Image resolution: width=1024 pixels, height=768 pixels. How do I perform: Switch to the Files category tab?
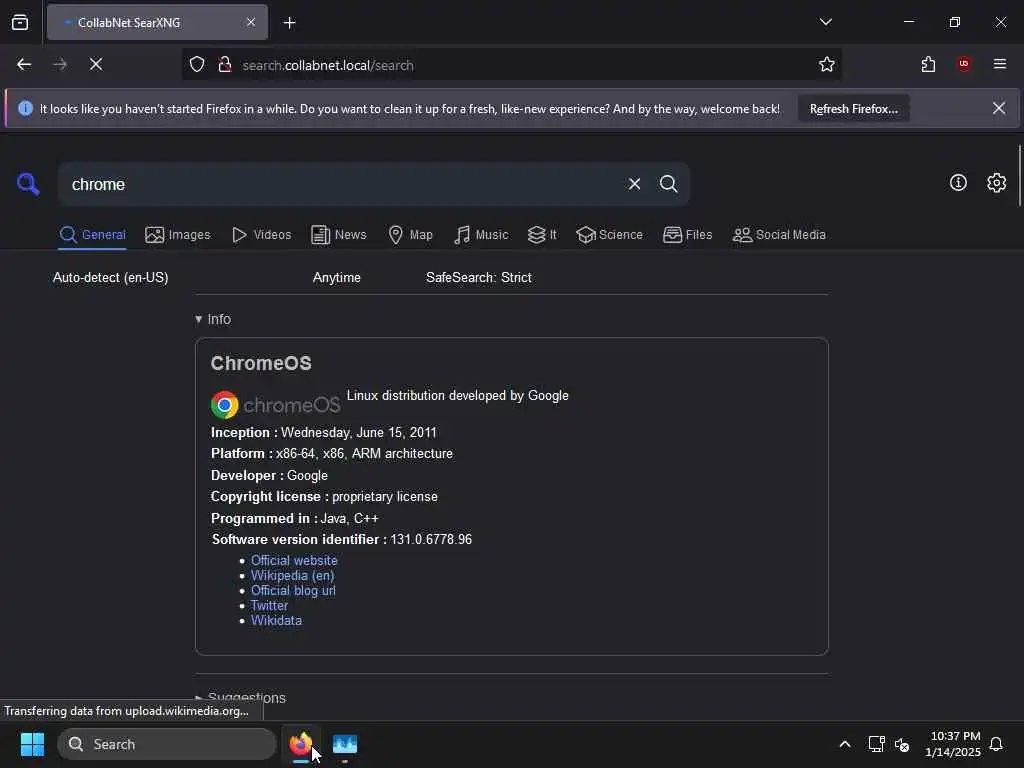pos(688,235)
